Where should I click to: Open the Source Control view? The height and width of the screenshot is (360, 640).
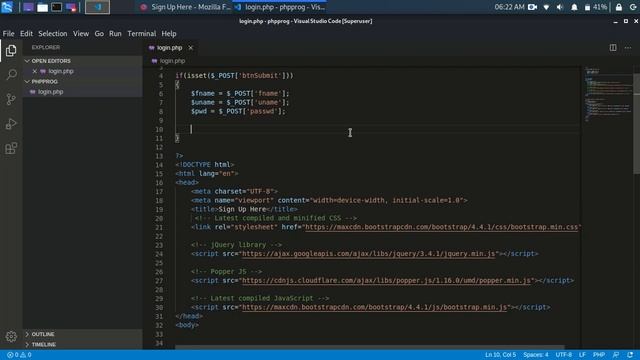(x=11, y=99)
